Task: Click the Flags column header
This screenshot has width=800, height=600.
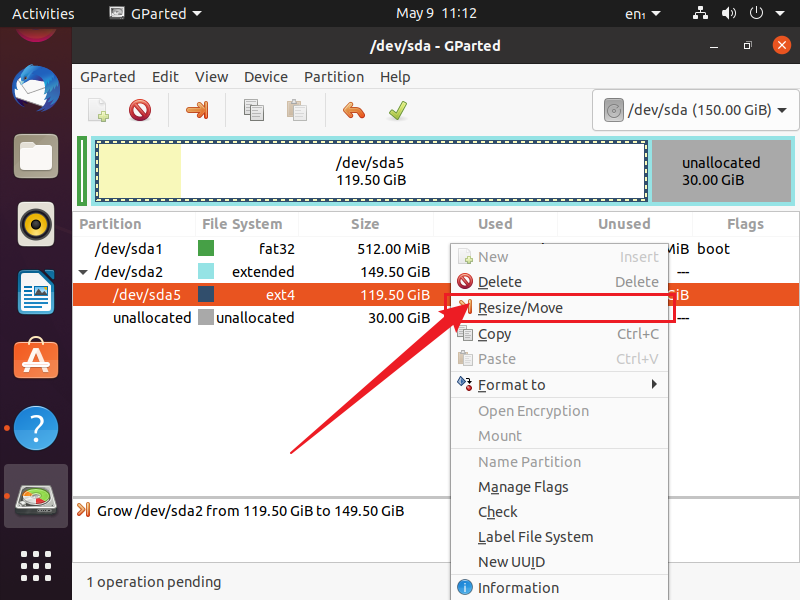Action: click(x=745, y=224)
